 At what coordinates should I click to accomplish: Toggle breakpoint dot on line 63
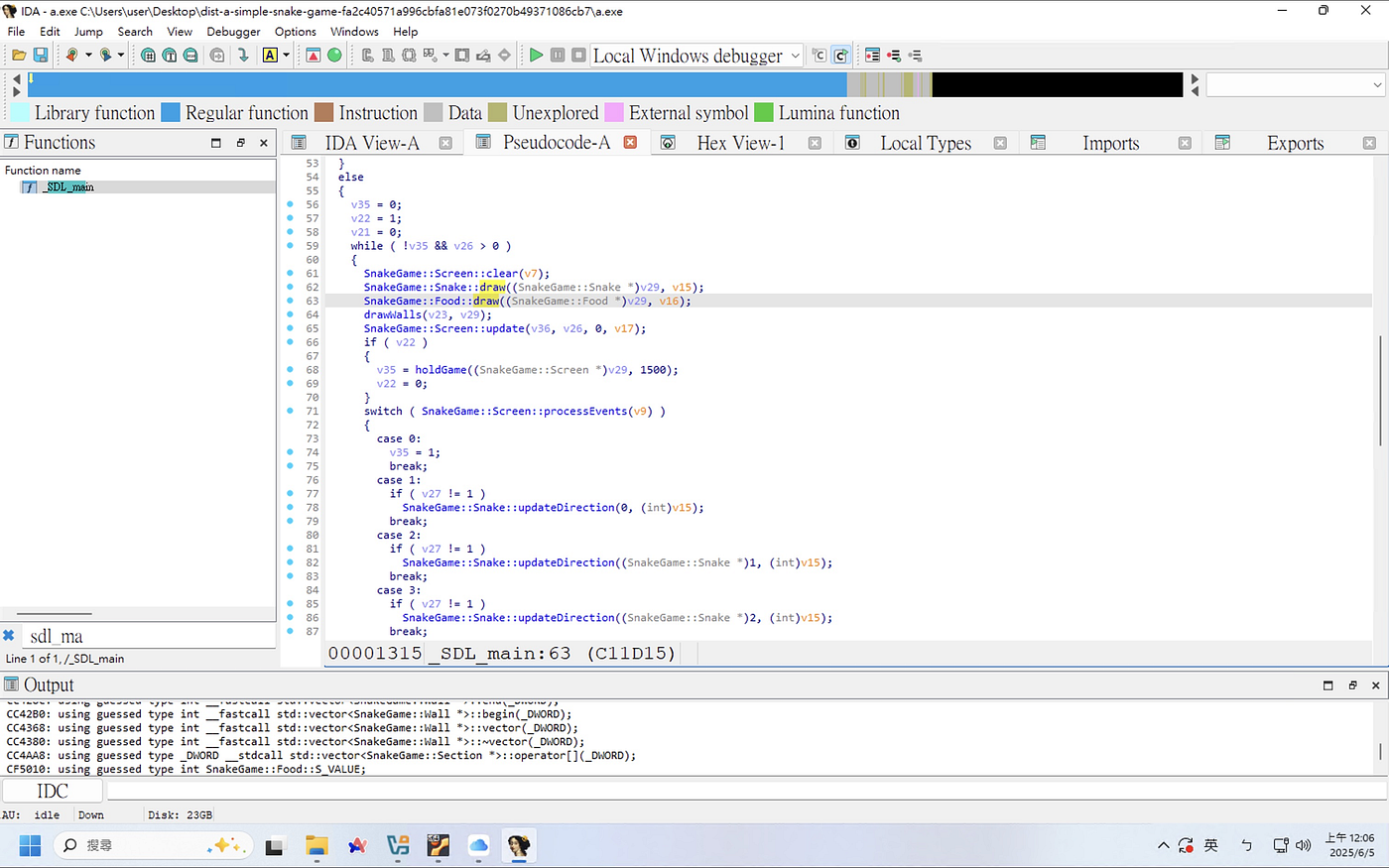point(290,301)
